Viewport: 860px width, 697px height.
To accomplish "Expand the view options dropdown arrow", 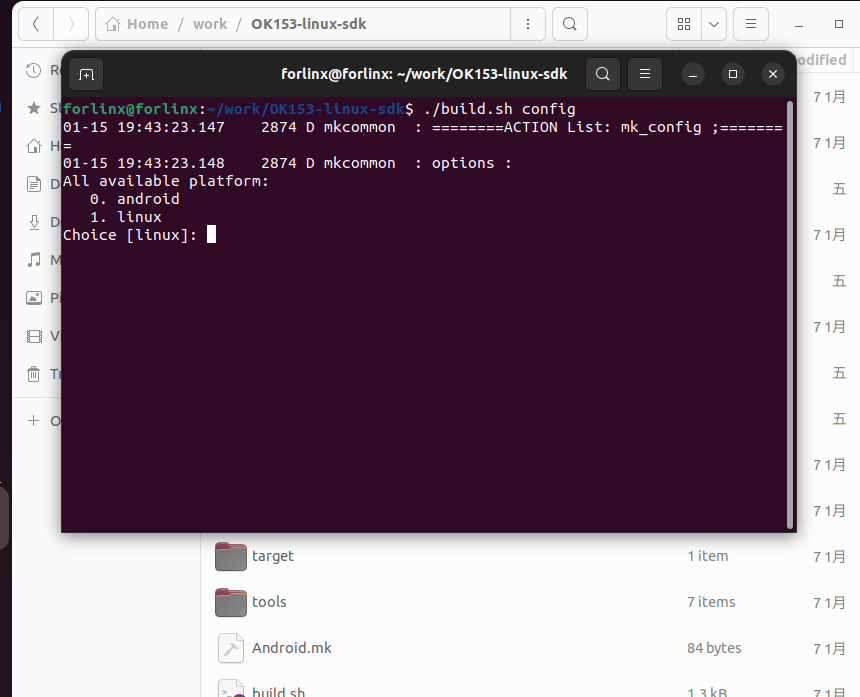I will tap(714, 24).
